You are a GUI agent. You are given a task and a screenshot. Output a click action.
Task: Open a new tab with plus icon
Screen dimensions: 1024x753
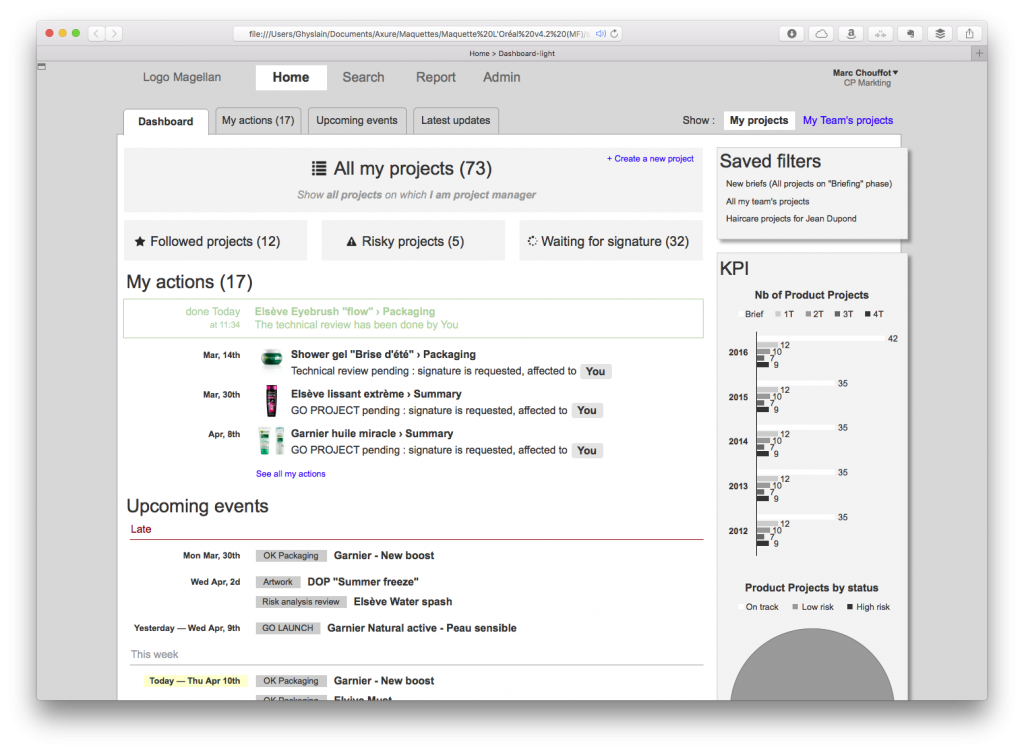point(979,53)
